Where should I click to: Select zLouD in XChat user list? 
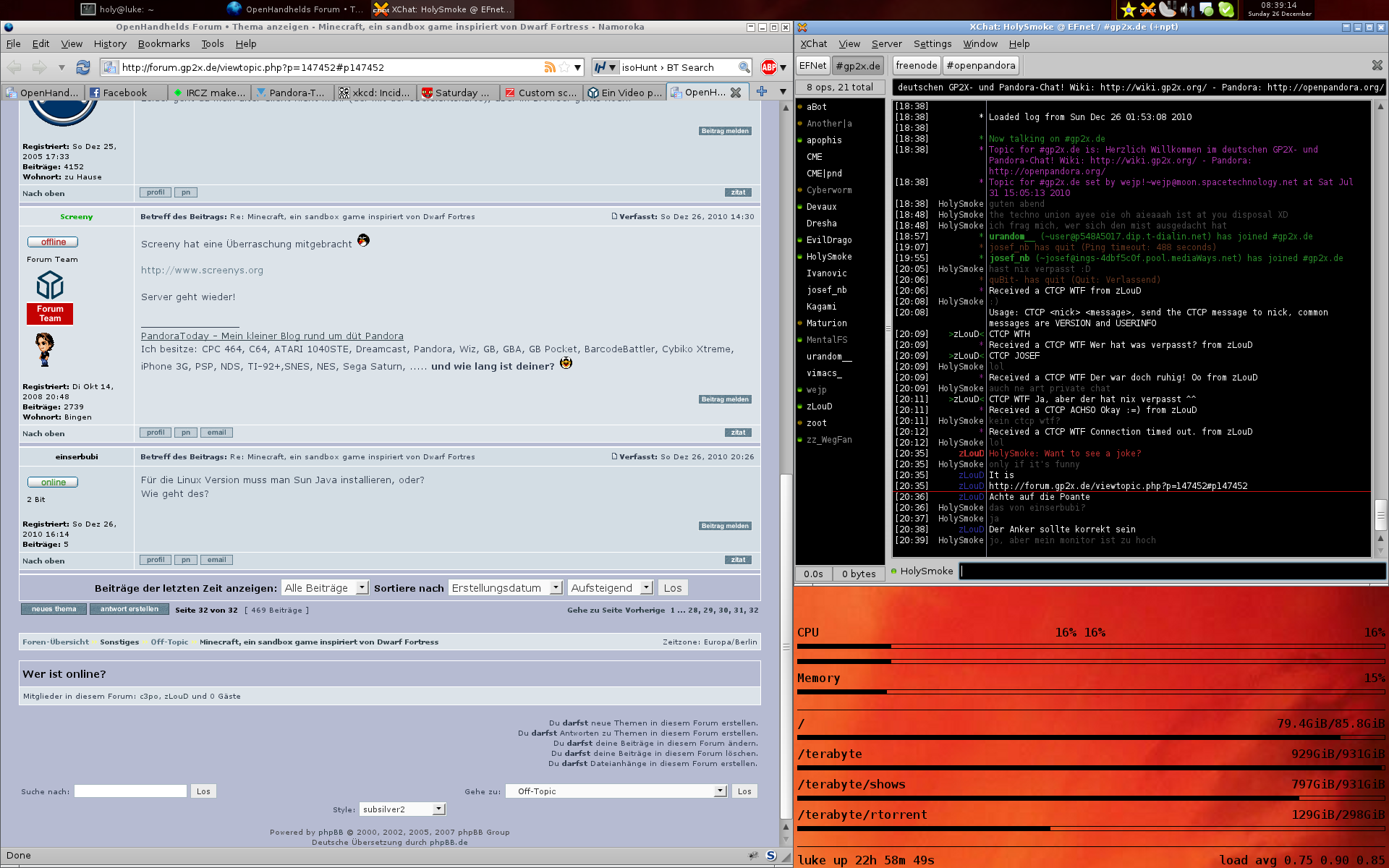(819, 407)
